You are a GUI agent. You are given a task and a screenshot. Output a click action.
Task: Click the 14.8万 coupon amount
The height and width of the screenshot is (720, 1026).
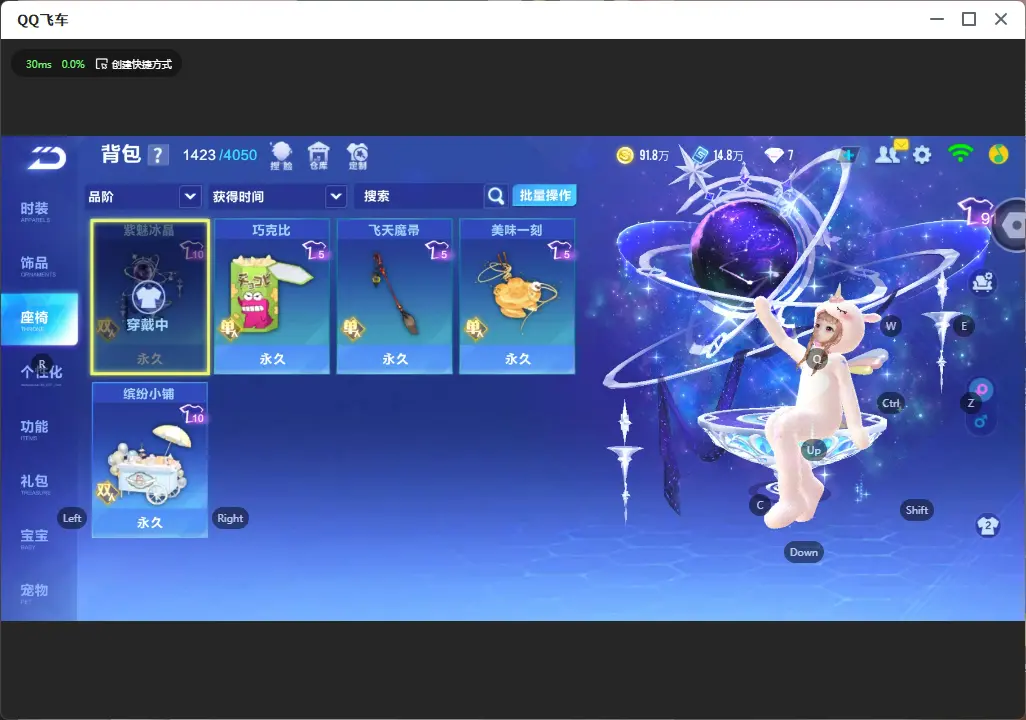click(728, 155)
